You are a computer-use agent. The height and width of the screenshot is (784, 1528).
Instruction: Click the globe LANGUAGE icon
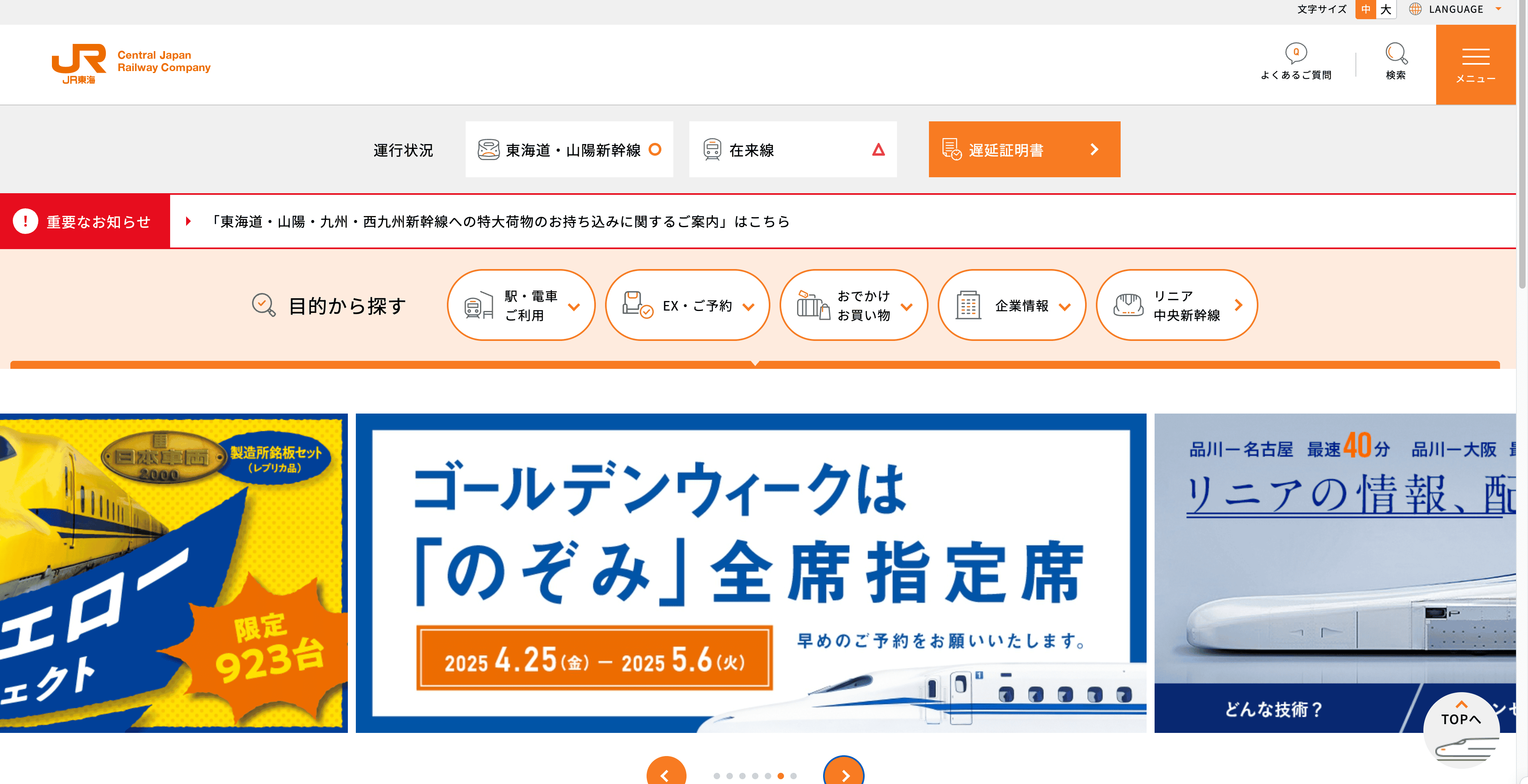[1415, 9]
